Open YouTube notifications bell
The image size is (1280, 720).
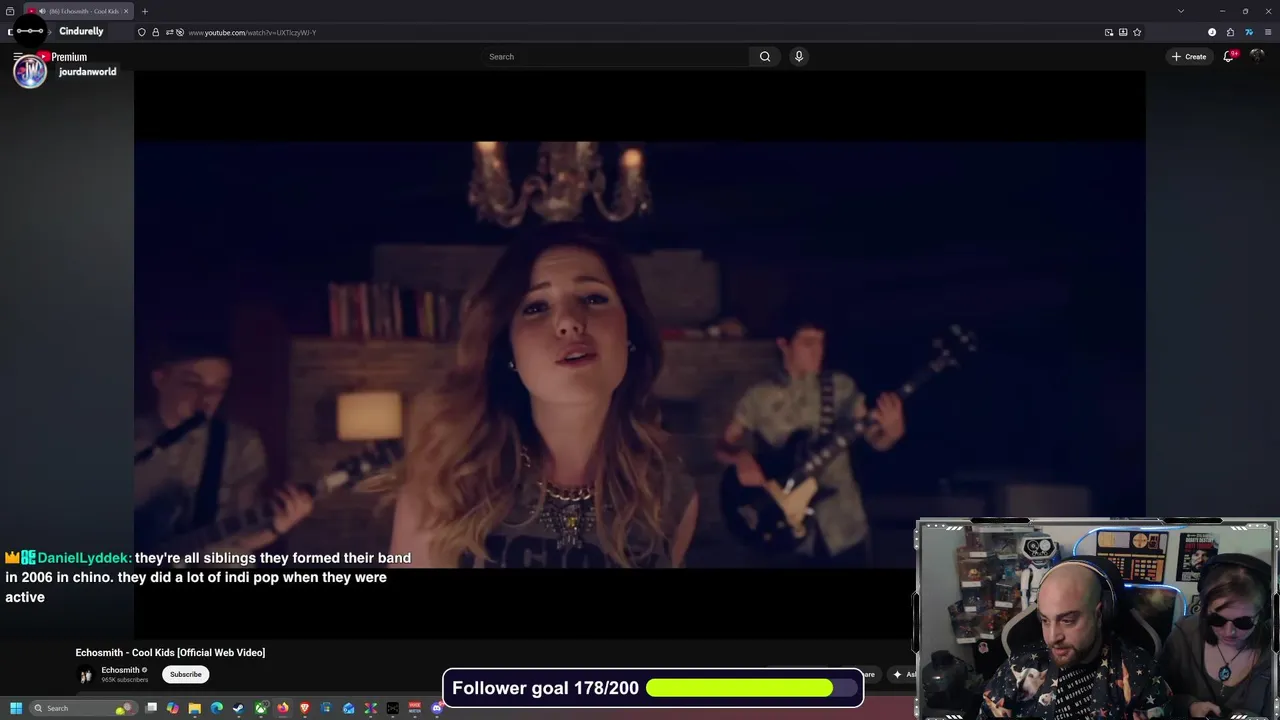(x=1229, y=56)
